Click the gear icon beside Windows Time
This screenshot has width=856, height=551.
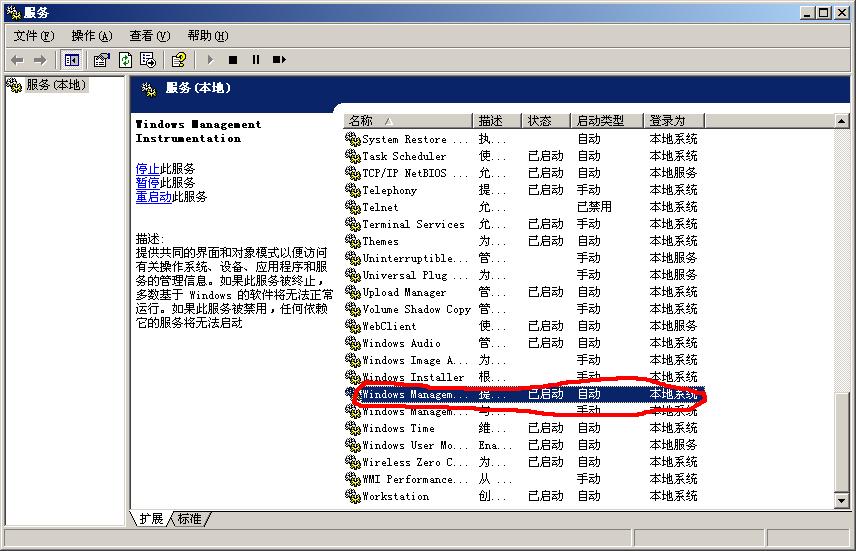pyautogui.click(x=353, y=428)
